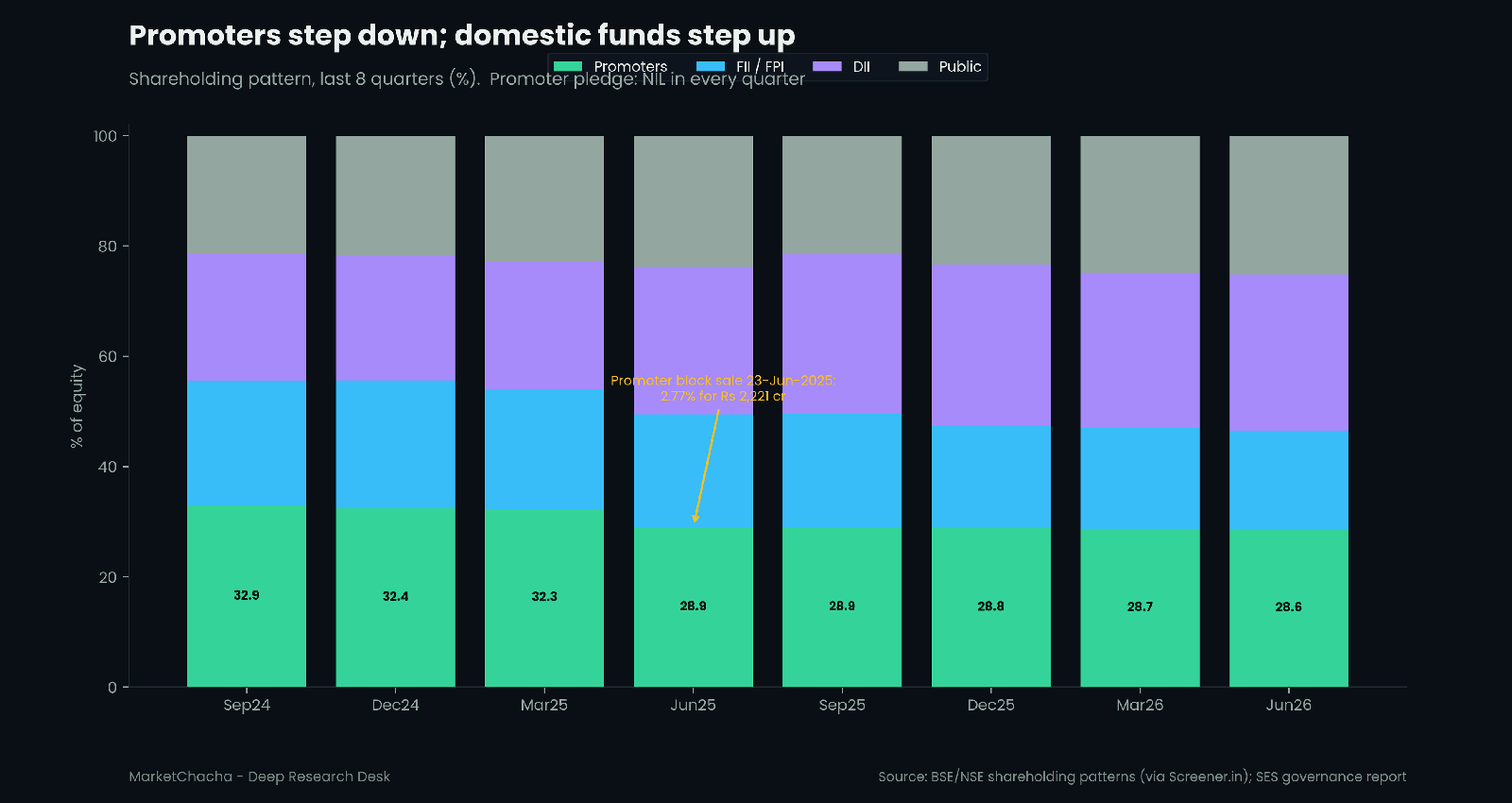Click the promoter value 32.9 in the Sep24 bar
Viewport: 1512px width, 803px height.
pyautogui.click(x=247, y=595)
